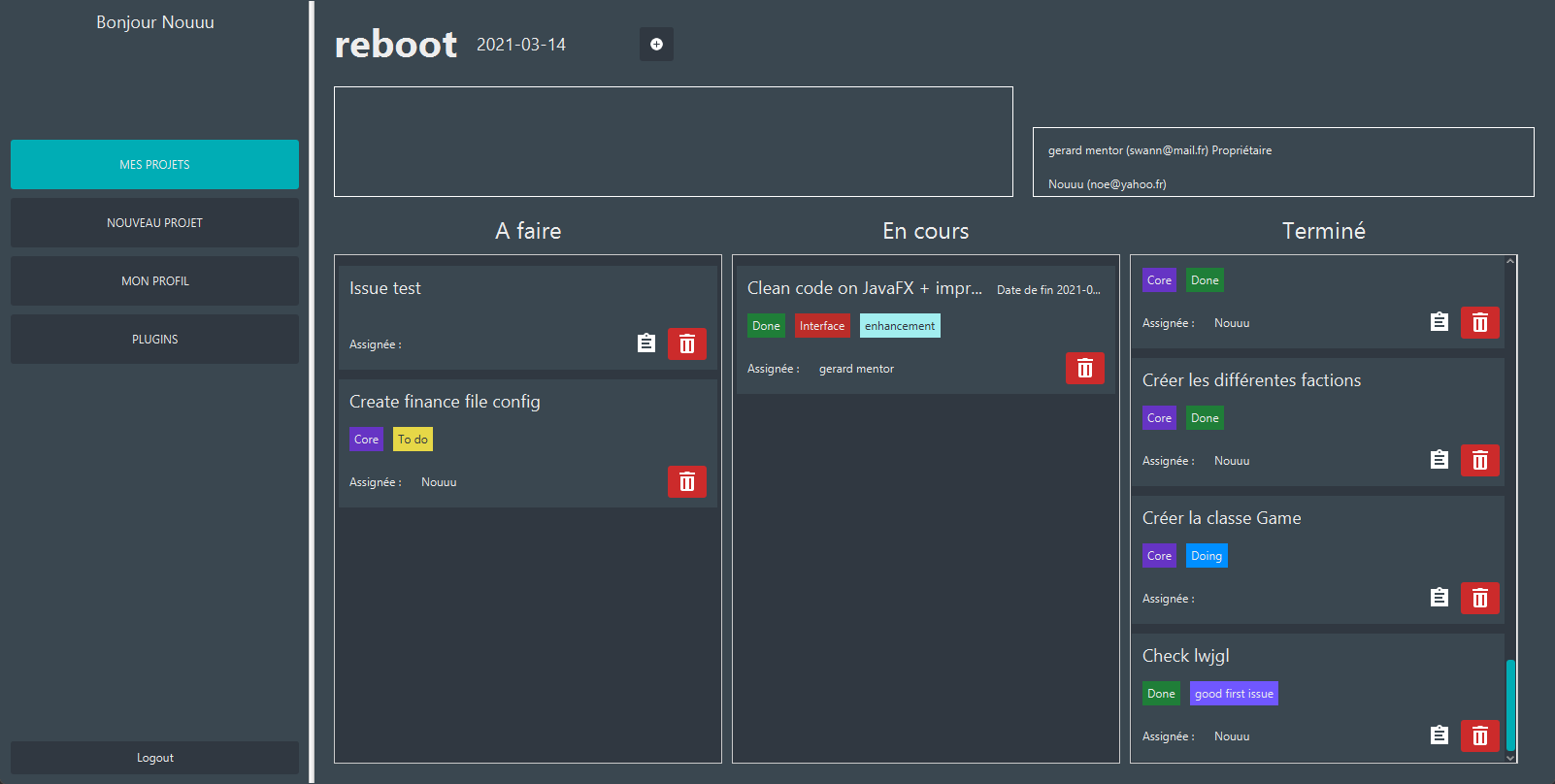Open clipboard details for Issue test
Screen dimensions: 1555x784
646,343
